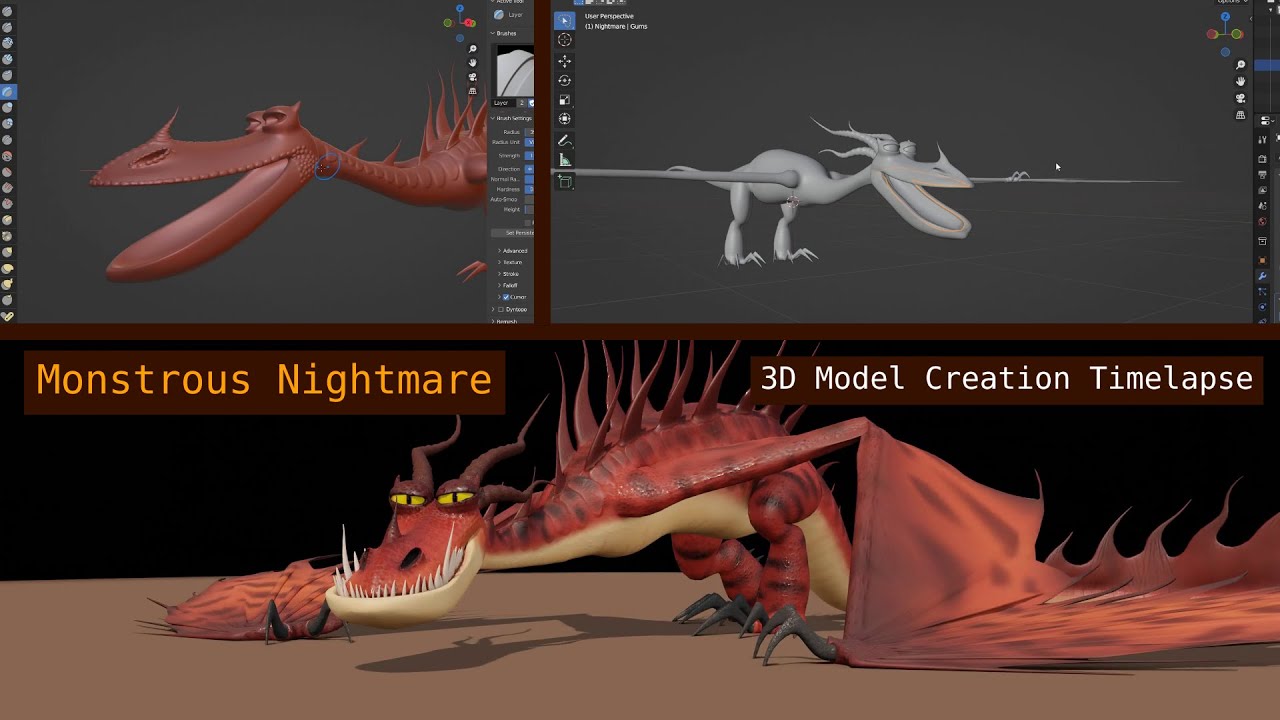Viewport: 1280px width, 720px height.
Task: Select the Clay Strips sculpt brush
Action: [7, 59]
